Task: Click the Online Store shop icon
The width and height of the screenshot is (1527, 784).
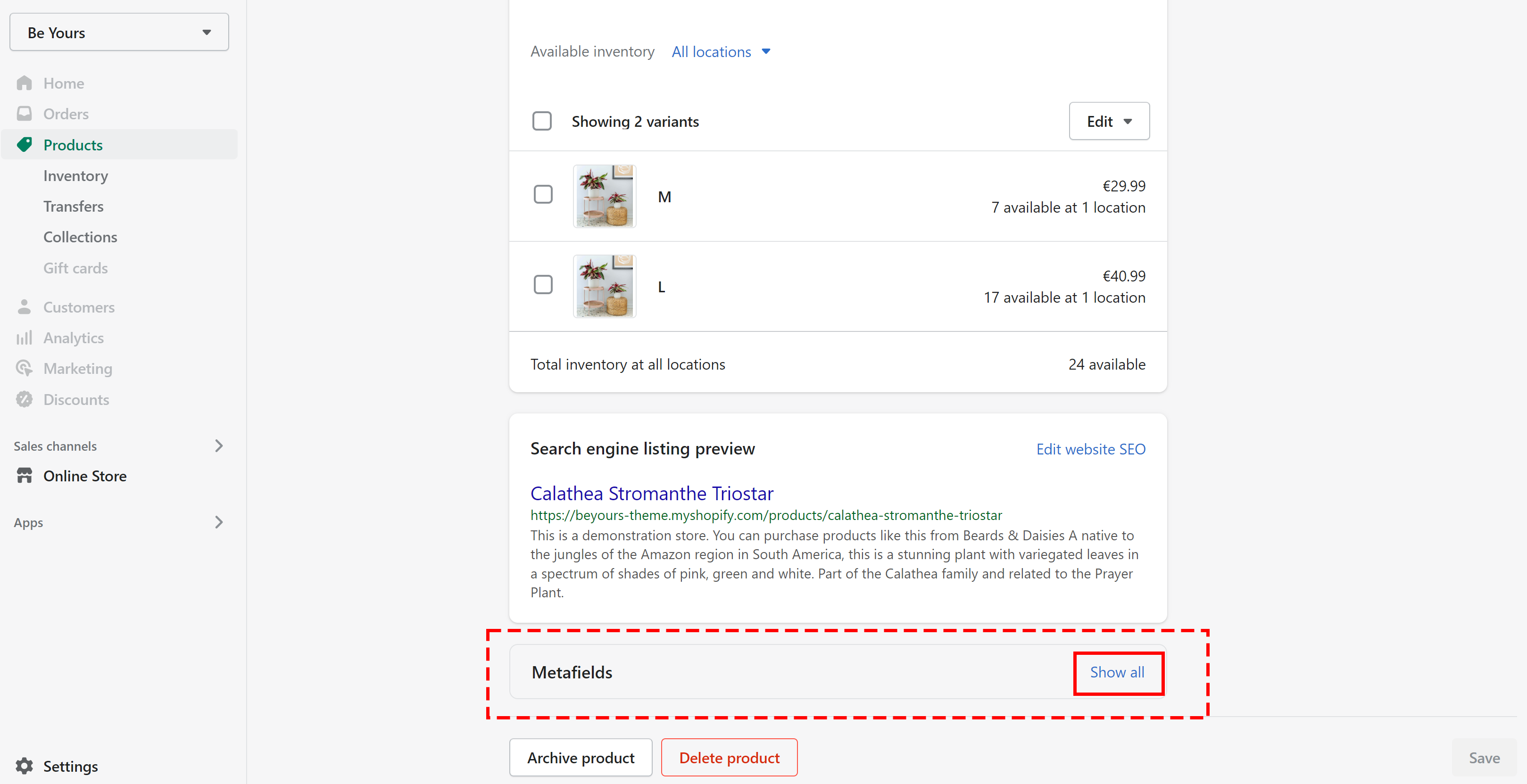Action: pyautogui.click(x=25, y=476)
